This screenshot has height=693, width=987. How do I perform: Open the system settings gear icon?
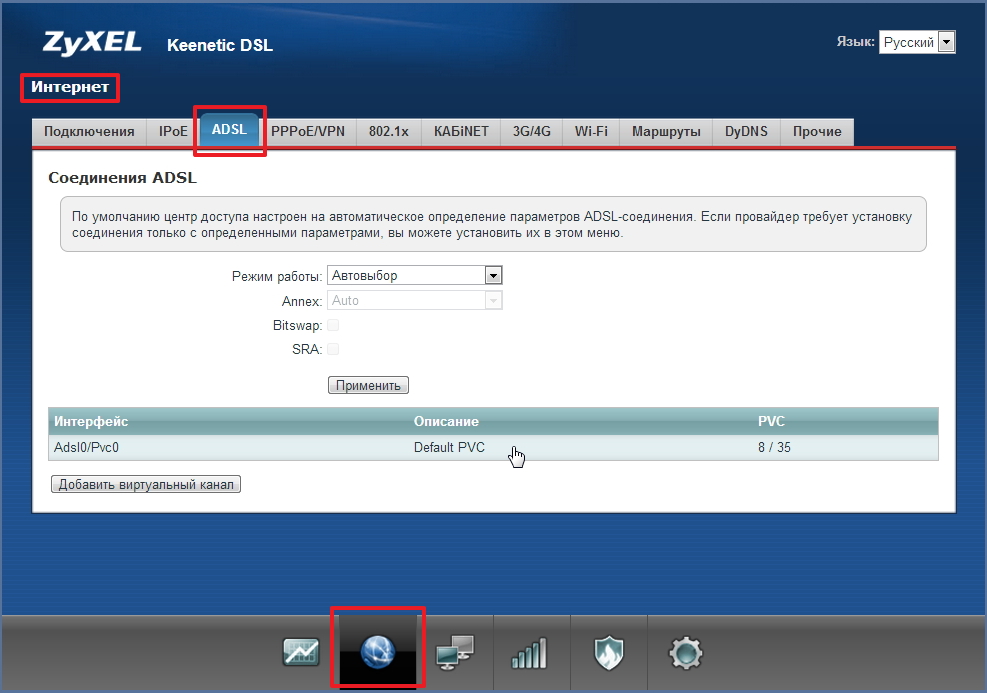point(686,652)
